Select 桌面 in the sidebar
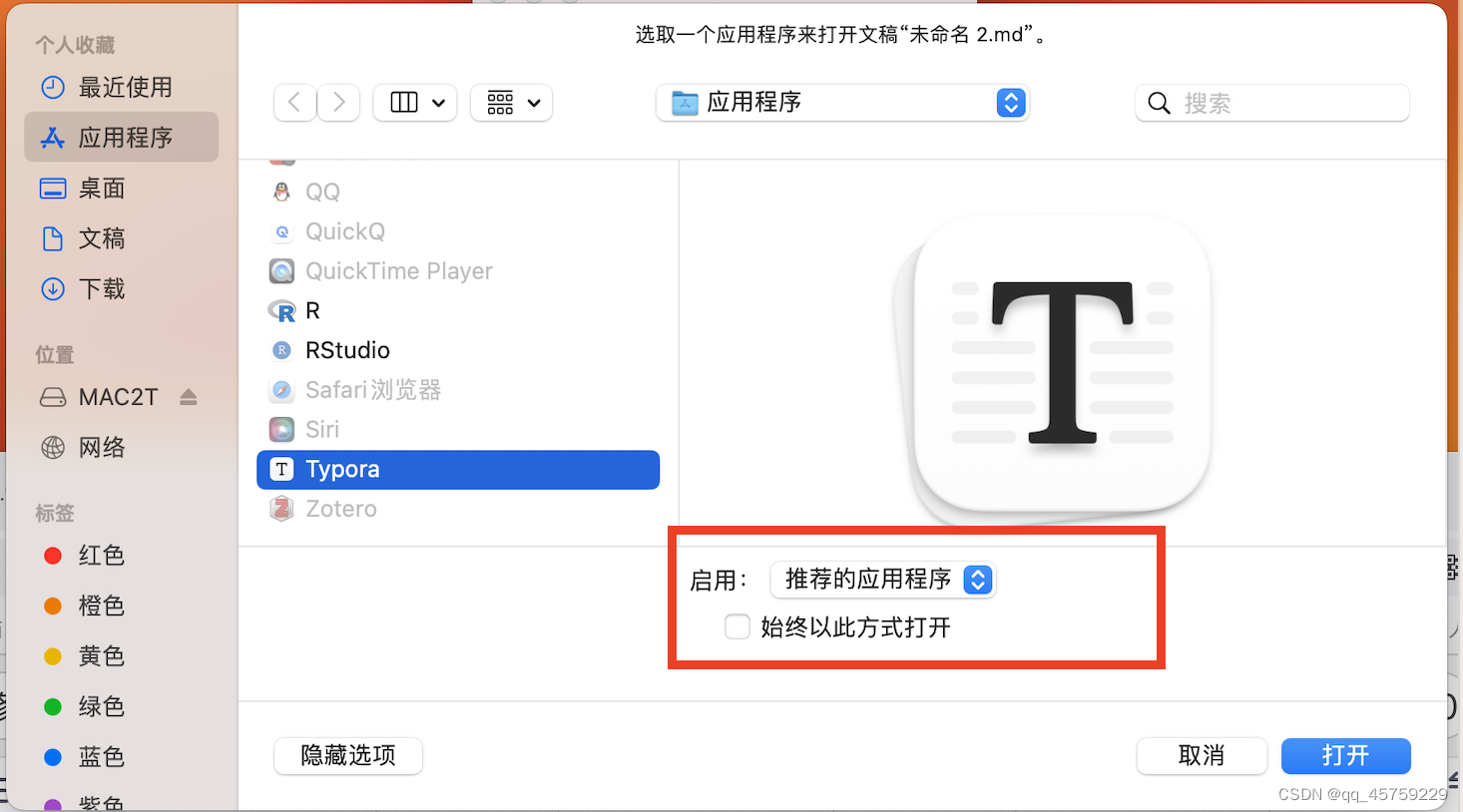1463x812 pixels. pos(121,188)
